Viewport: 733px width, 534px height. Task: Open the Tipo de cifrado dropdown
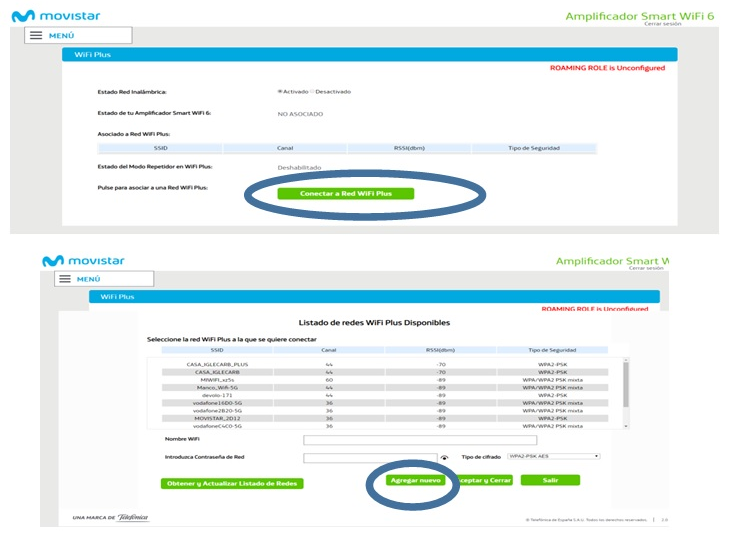click(x=553, y=456)
